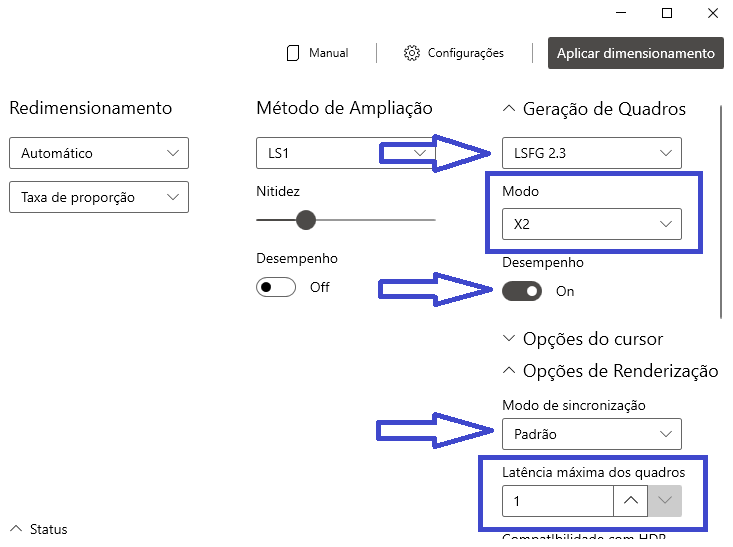Open the Manual page icon
The image size is (733, 547).
(x=293, y=53)
